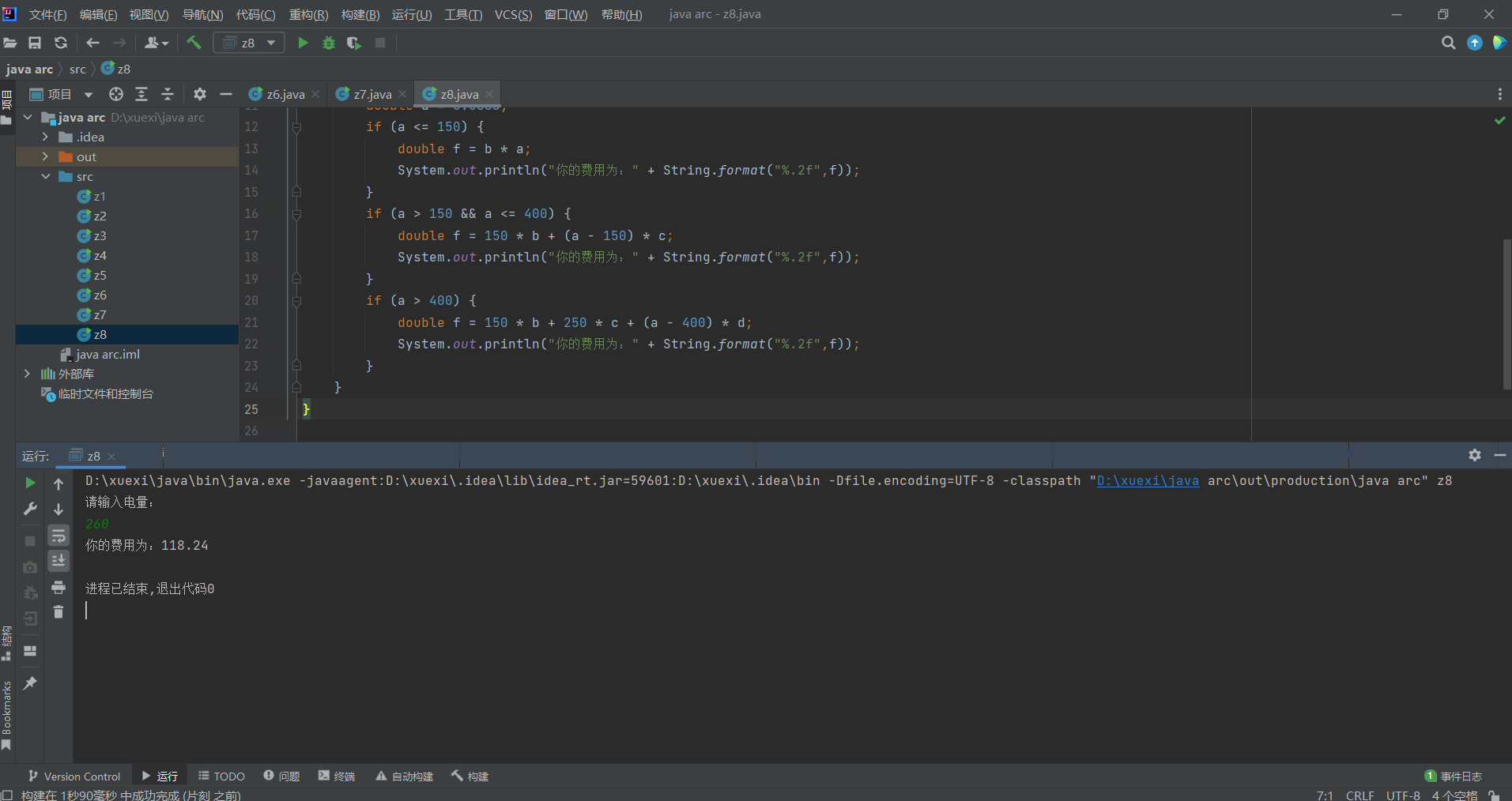Open Search Everywhere magnifier icon
This screenshot has height=801, width=1512.
1448,43
